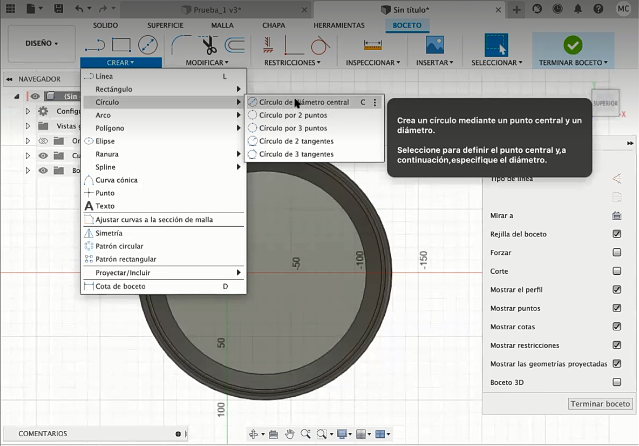Toggle Rejilla del boceto checkbox
Image resolution: width=639 pixels, height=446 pixels.
(617, 234)
